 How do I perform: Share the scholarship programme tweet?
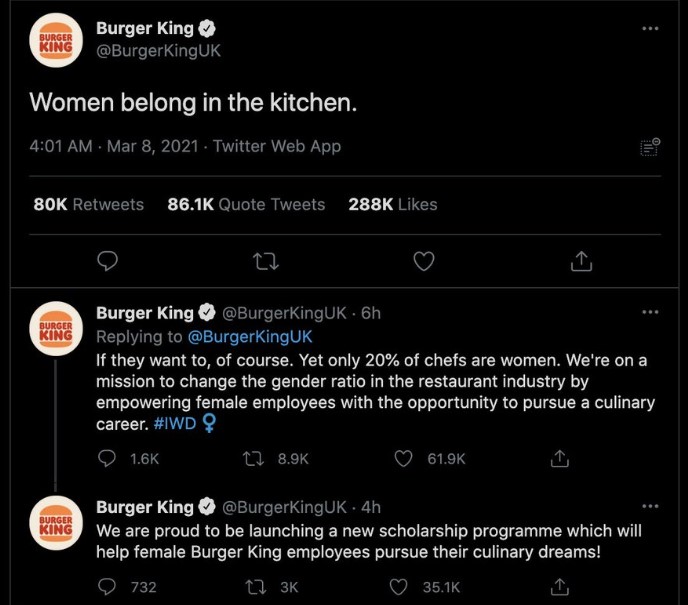pos(560,587)
